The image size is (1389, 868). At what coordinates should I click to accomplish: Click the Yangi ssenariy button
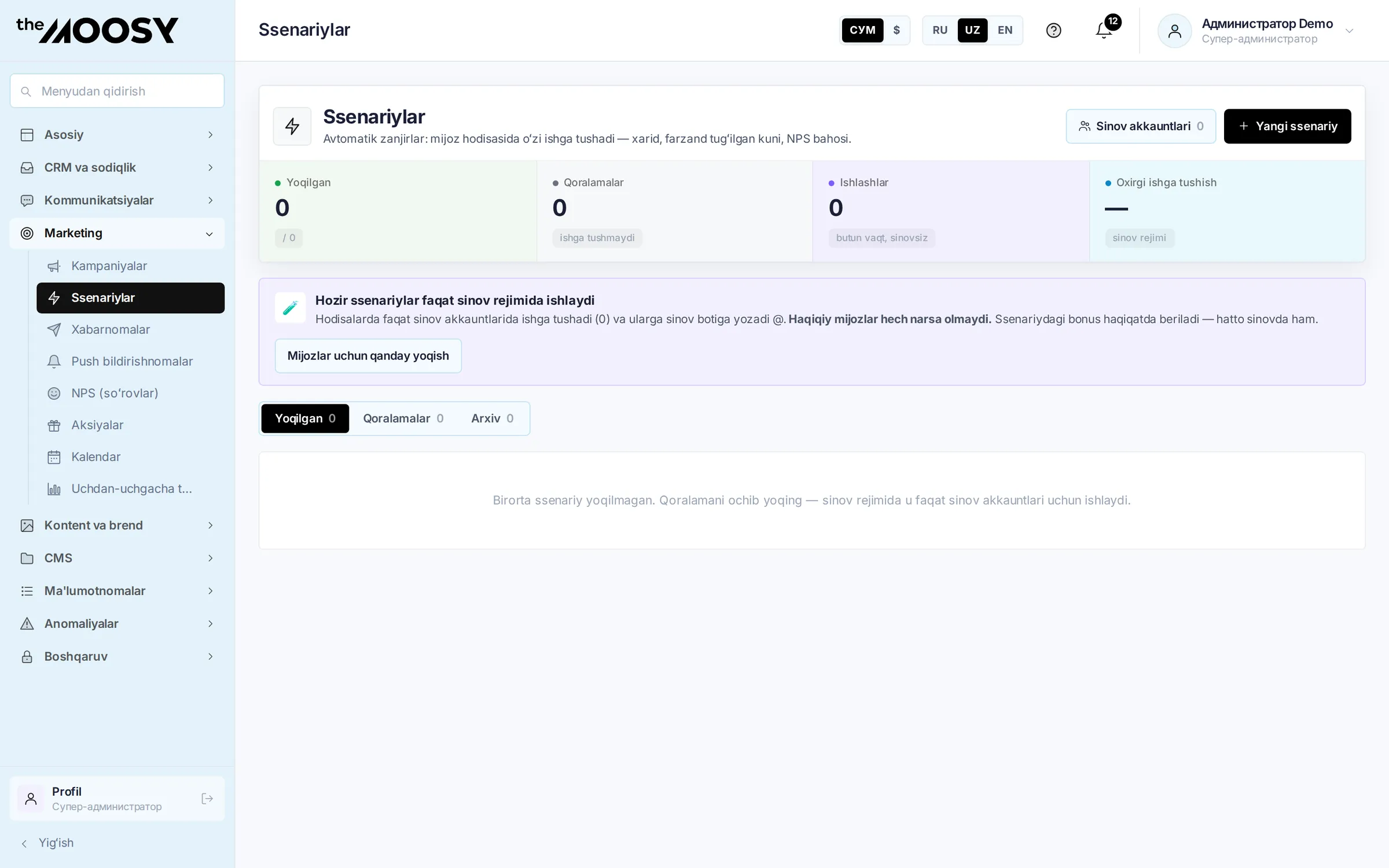click(1287, 126)
